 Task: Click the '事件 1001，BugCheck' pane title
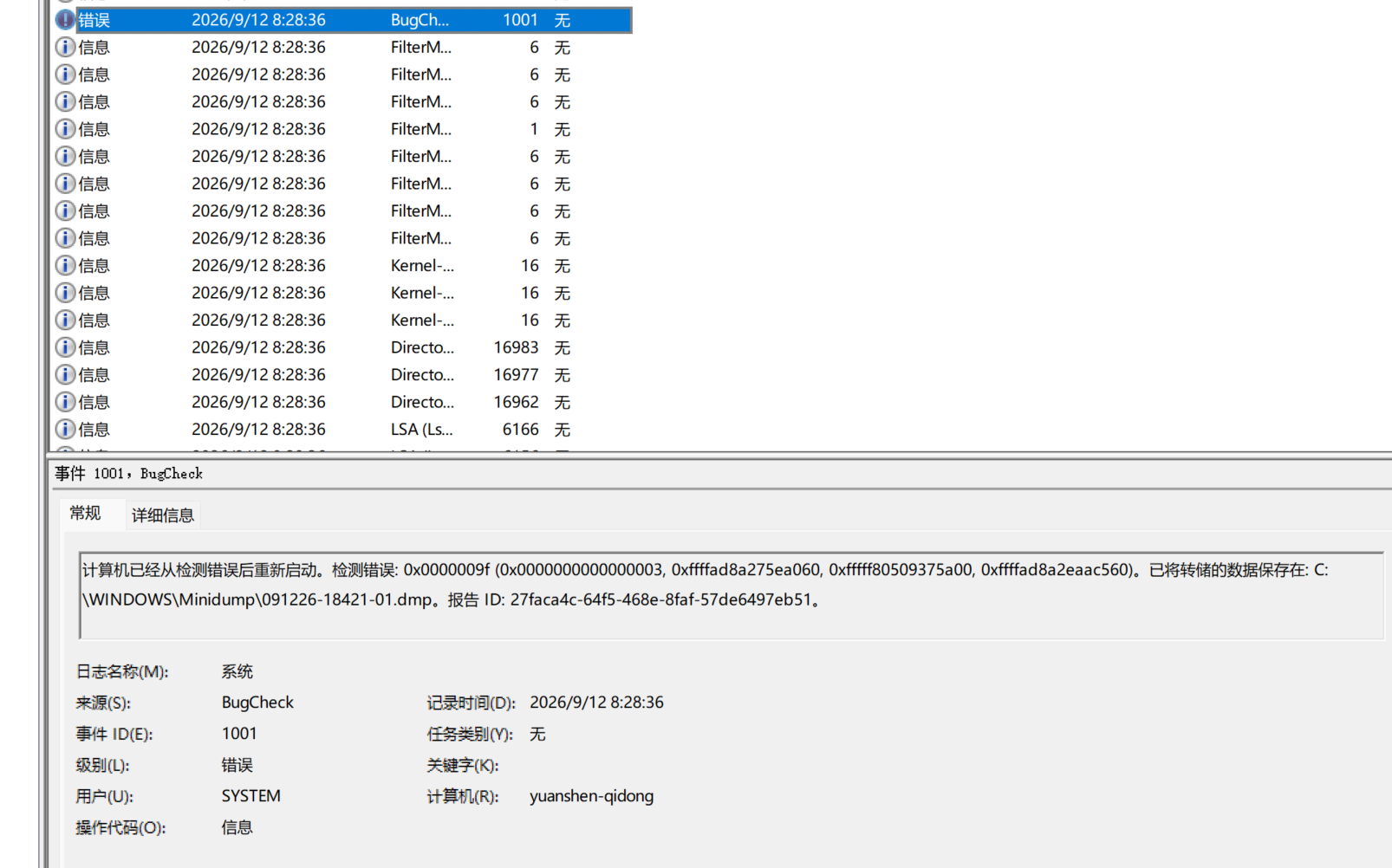[128, 474]
